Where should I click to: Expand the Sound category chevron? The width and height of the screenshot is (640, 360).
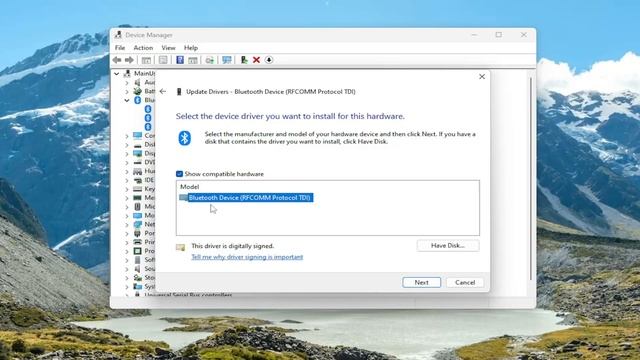point(127,269)
